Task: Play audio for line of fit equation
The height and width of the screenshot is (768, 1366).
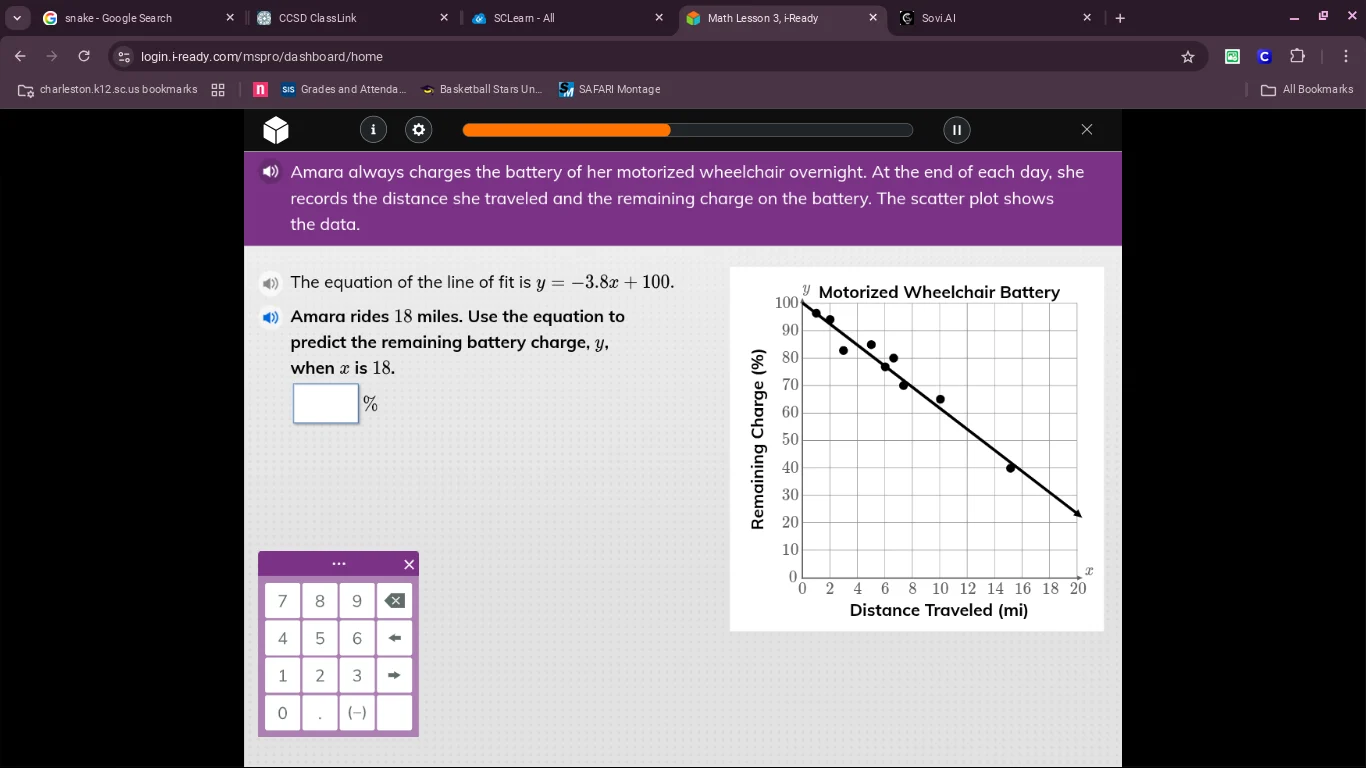Action: [x=270, y=283]
